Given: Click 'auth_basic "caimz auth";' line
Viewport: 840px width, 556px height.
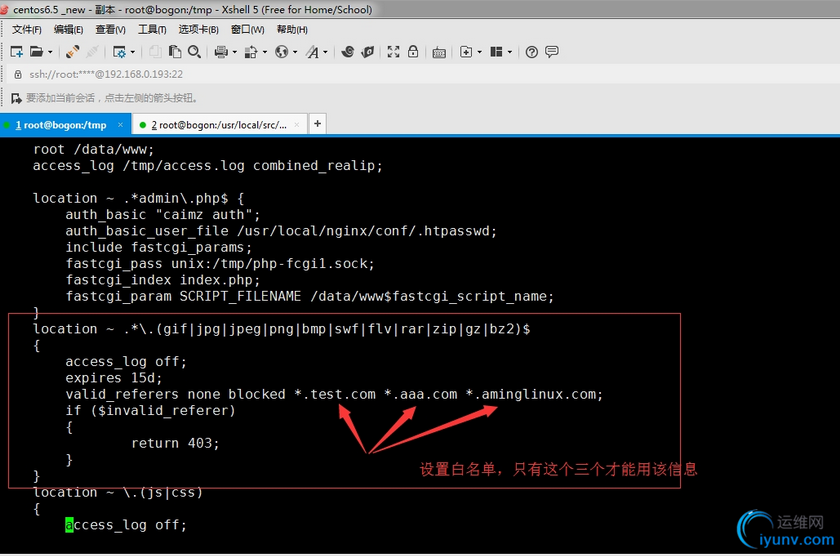Looking at the screenshot, I should tap(163, 215).
